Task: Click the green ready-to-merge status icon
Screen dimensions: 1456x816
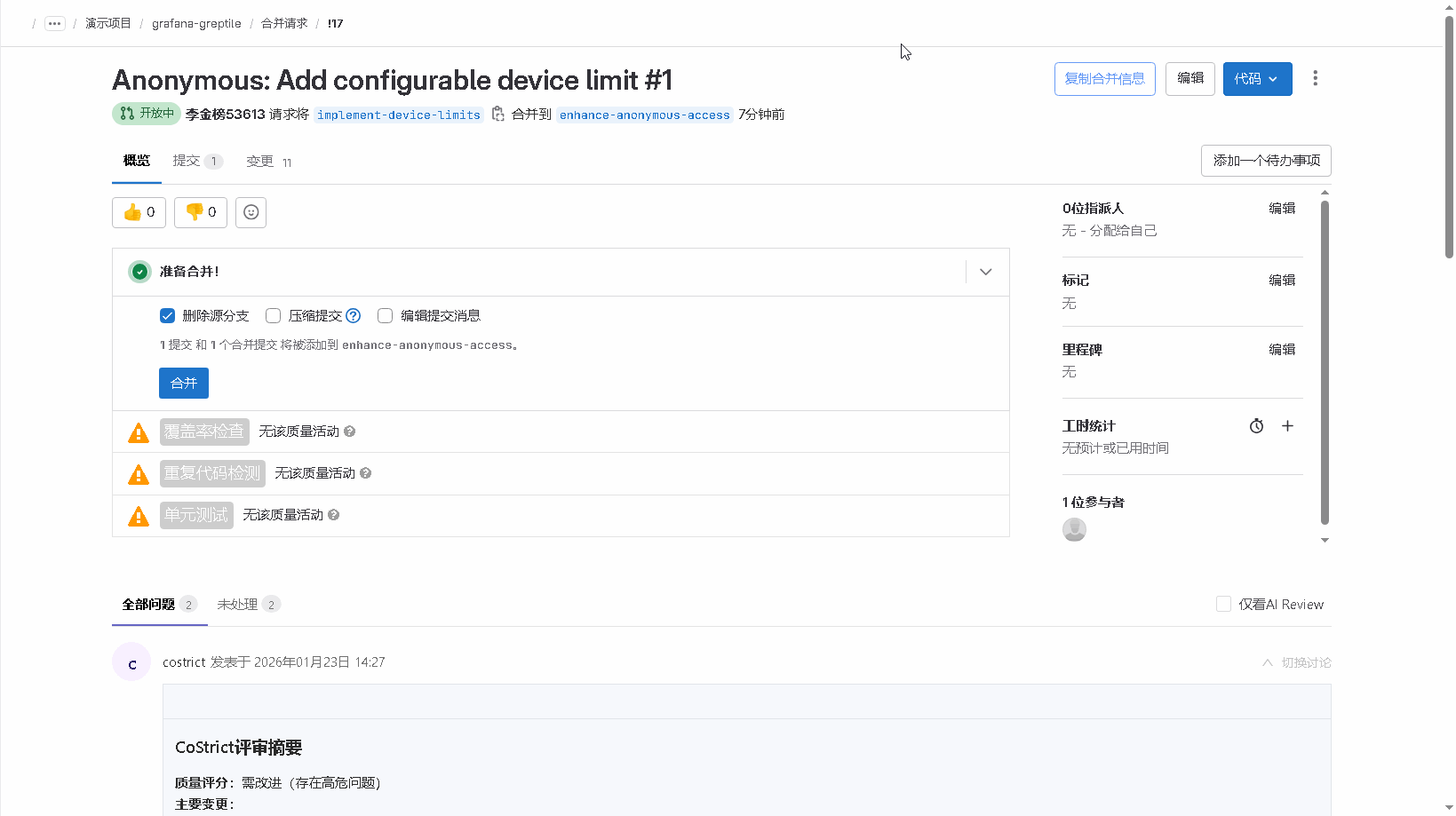Action: (x=139, y=272)
